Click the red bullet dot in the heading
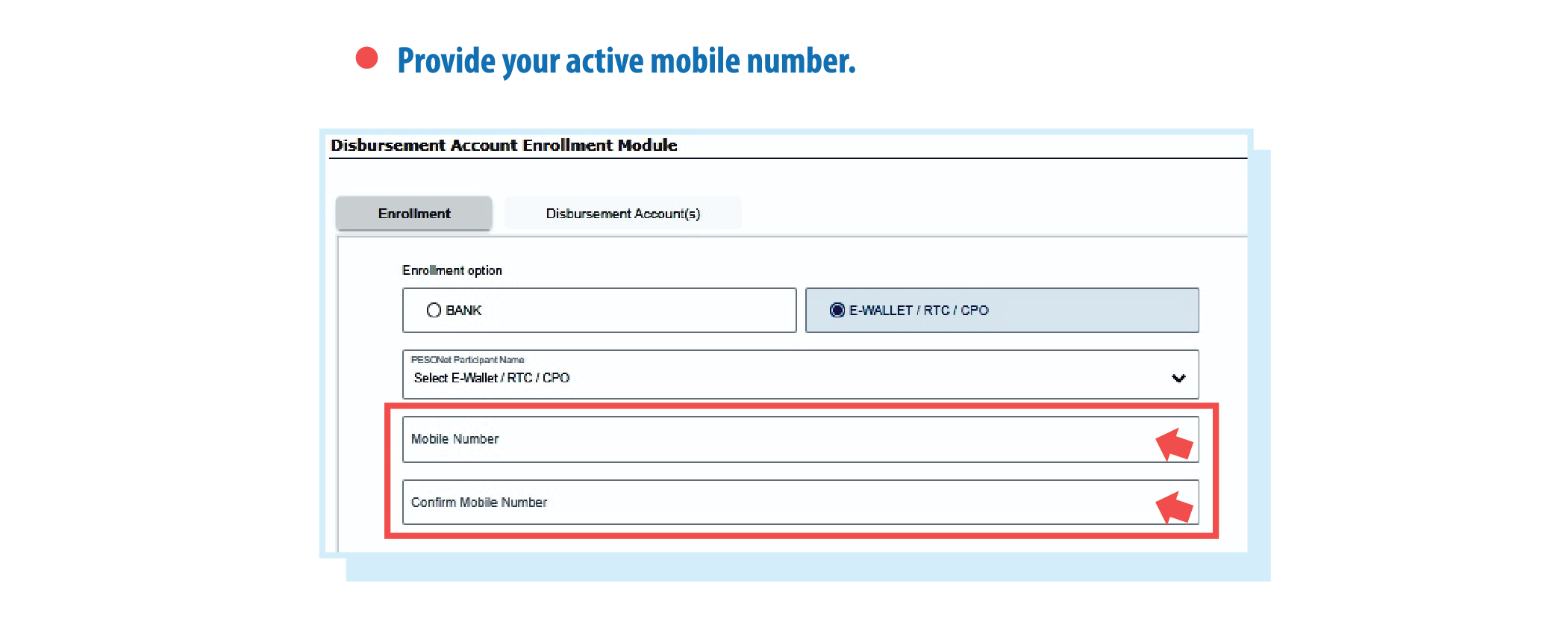1568x631 pixels. [366, 58]
